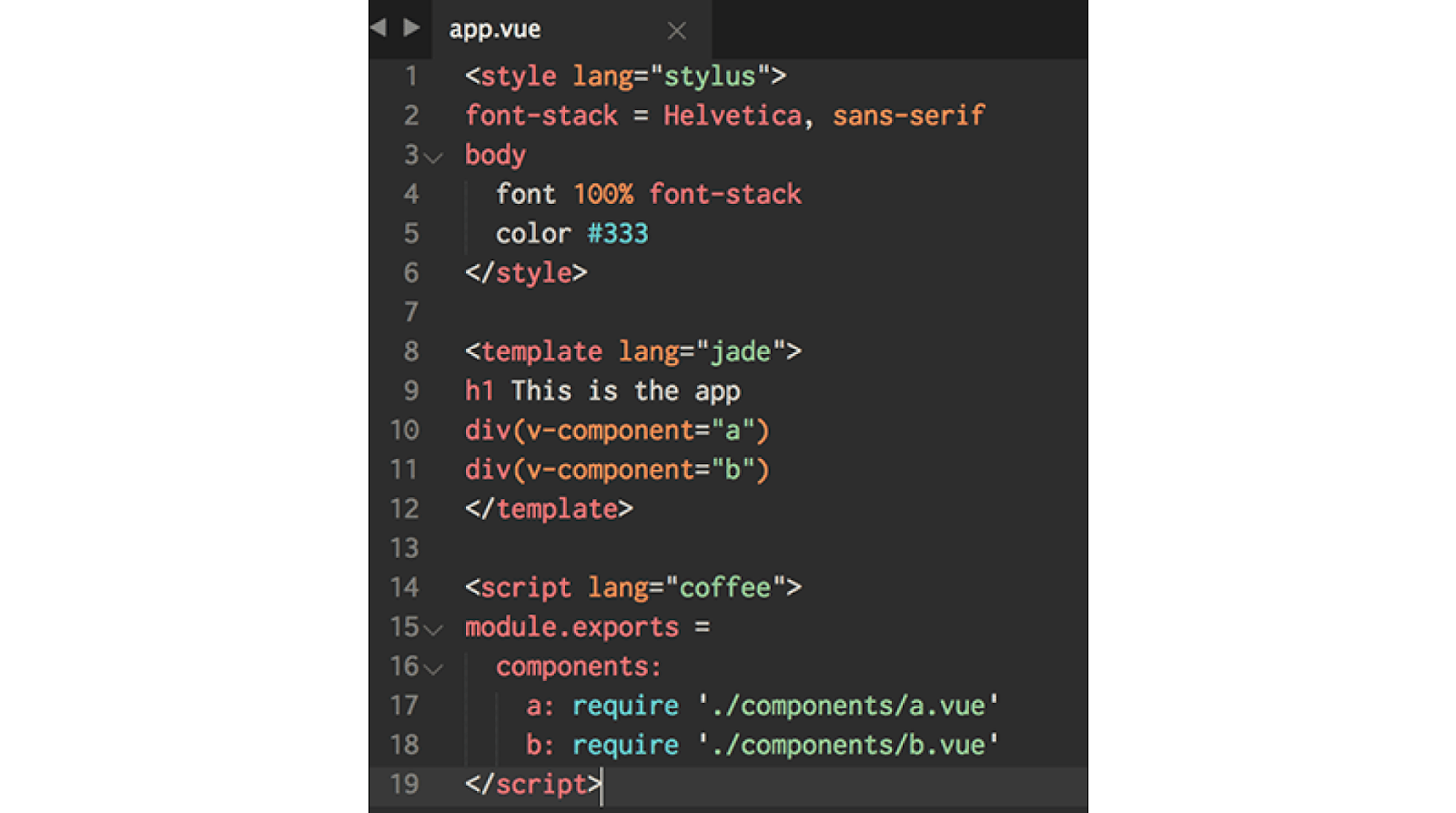Screen dimensions: 1456x813
Task: Click the left tab navigation arrow
Action: point(379,27)
